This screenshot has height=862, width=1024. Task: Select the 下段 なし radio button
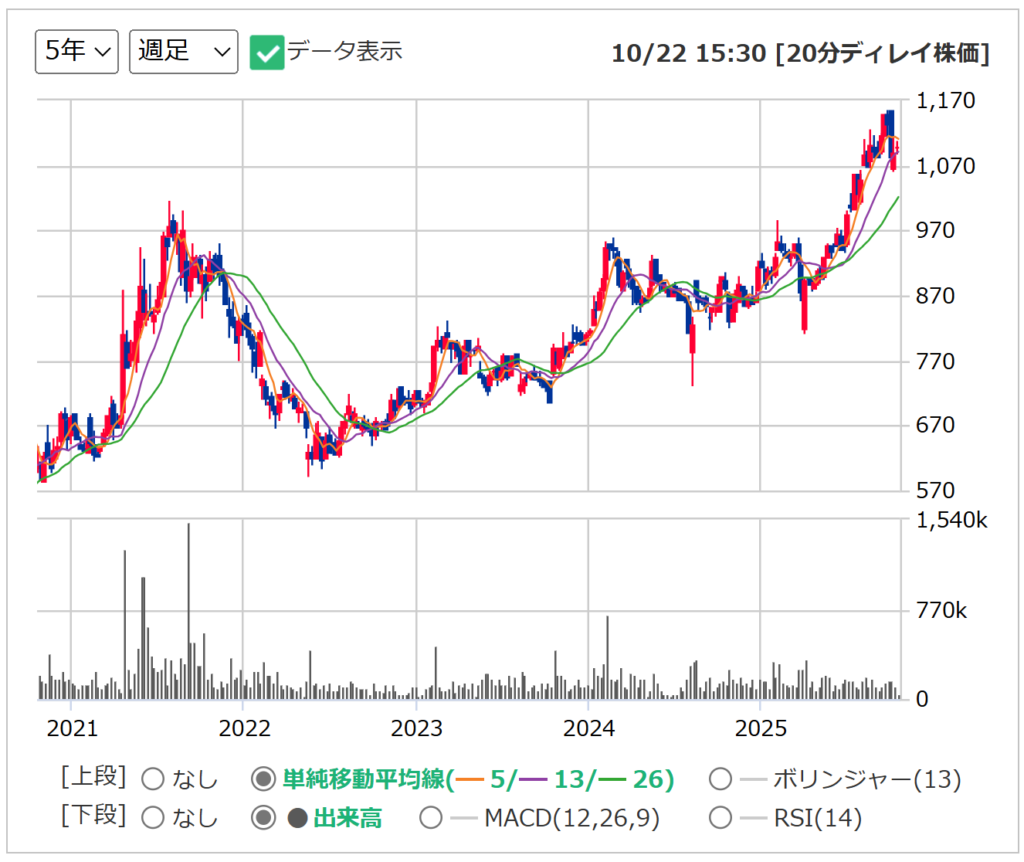click(153, 817)
